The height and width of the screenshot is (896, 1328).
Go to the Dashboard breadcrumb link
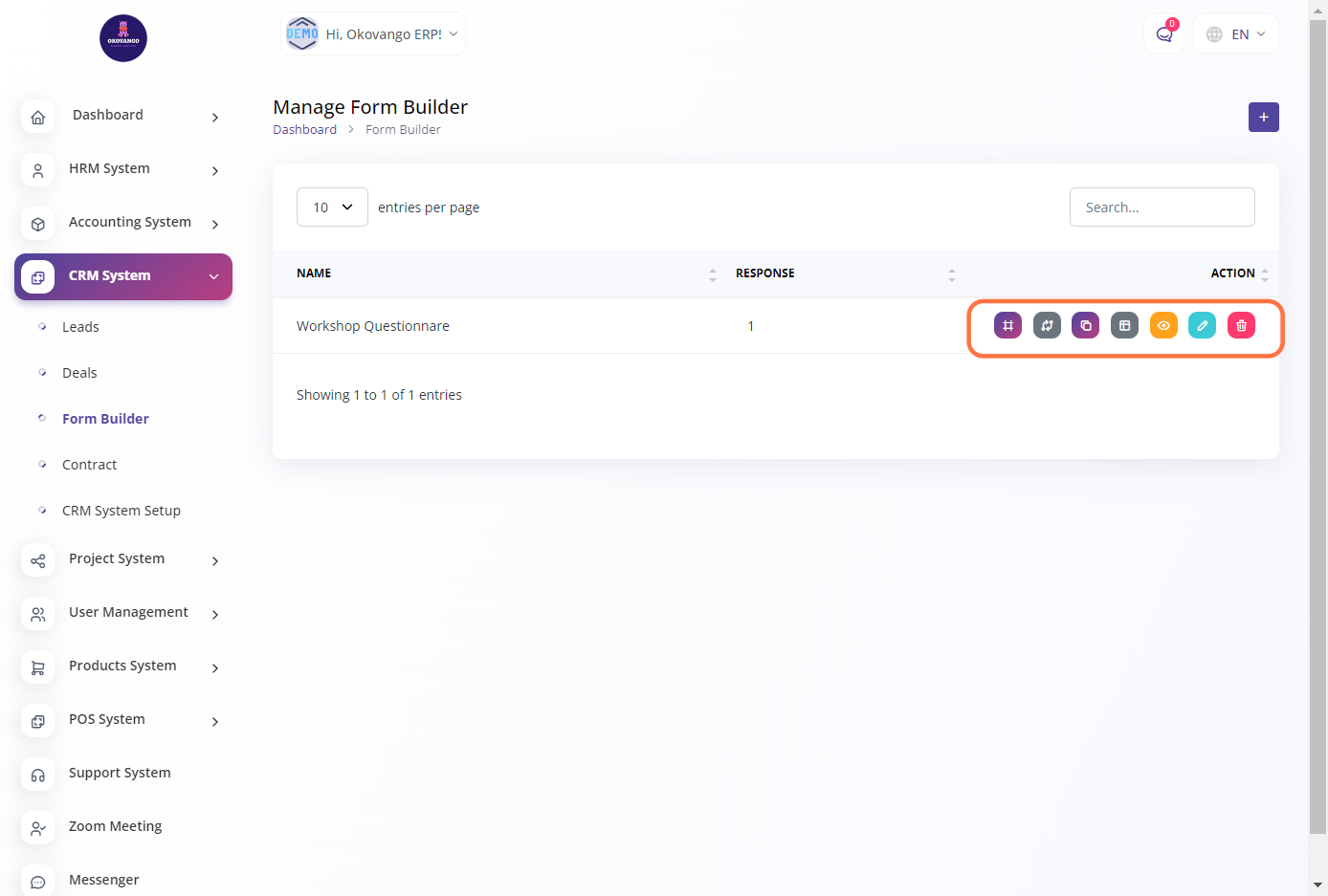[304, 130]
